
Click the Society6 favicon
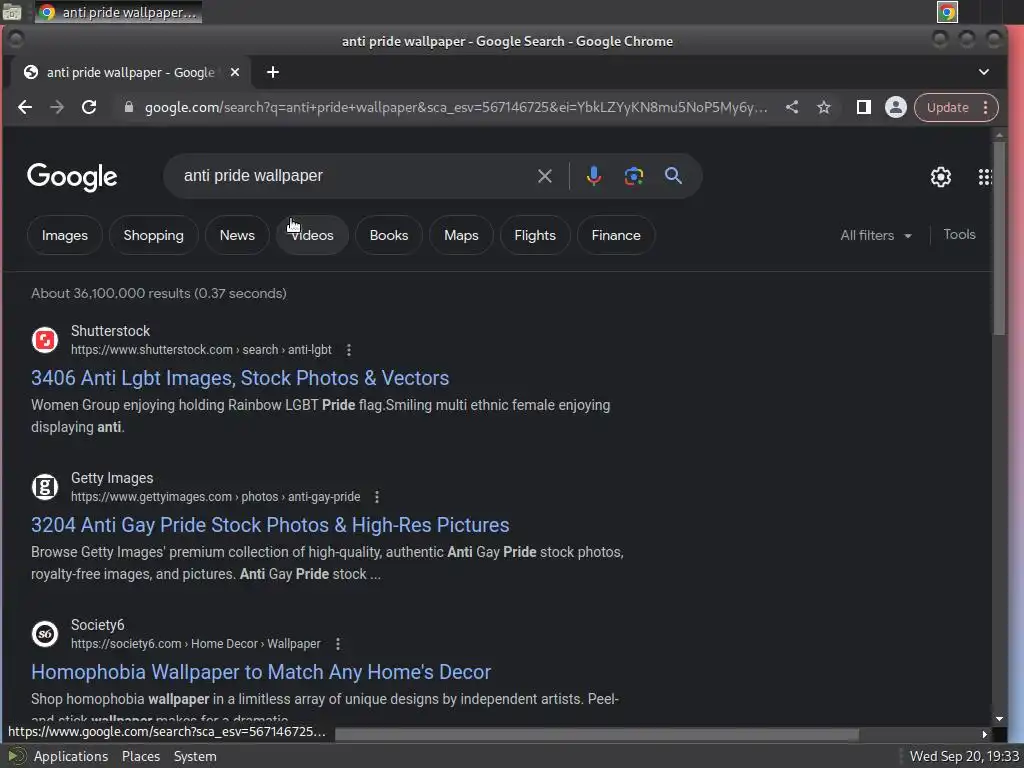pyautogui.click(x=45, y=634)
